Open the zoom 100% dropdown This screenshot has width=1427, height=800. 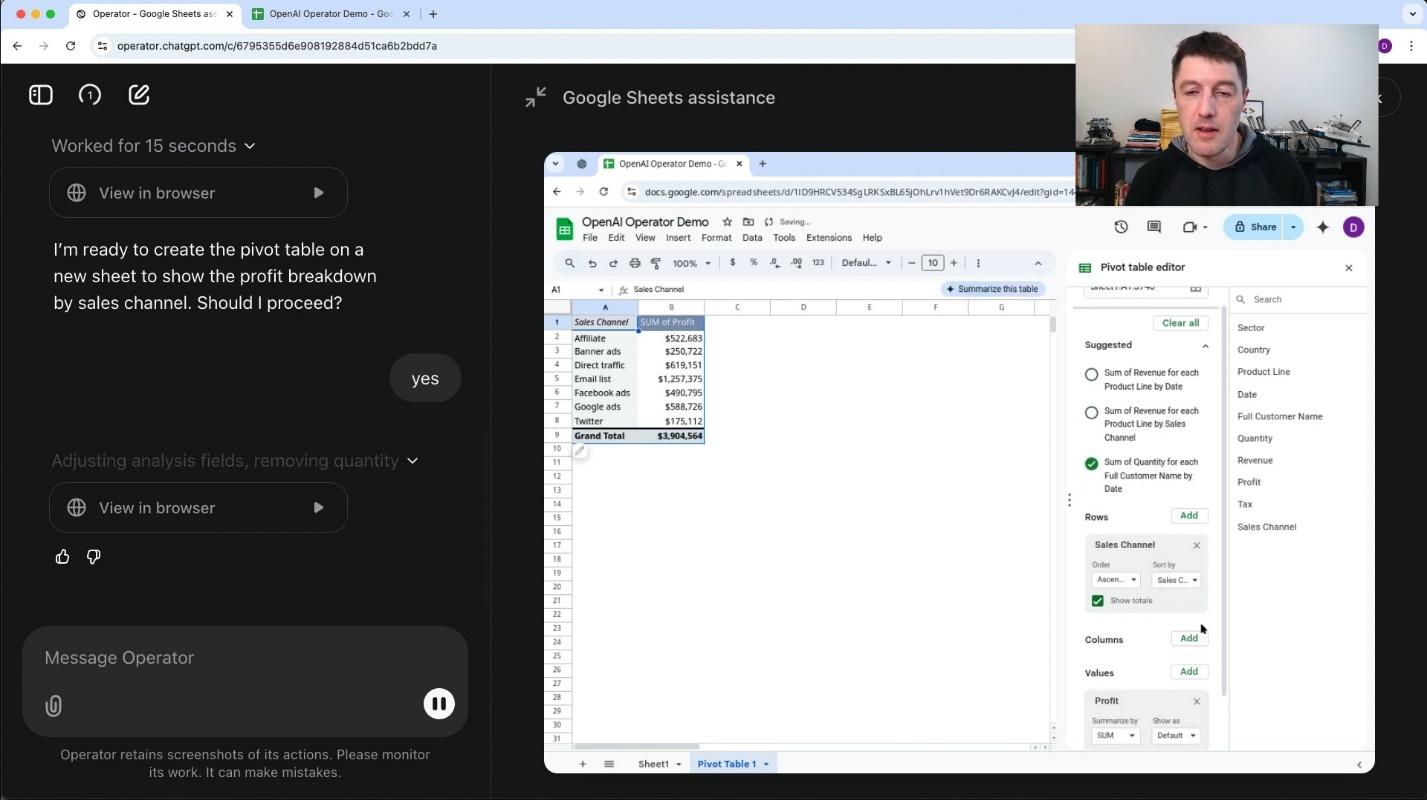(691, 263)
